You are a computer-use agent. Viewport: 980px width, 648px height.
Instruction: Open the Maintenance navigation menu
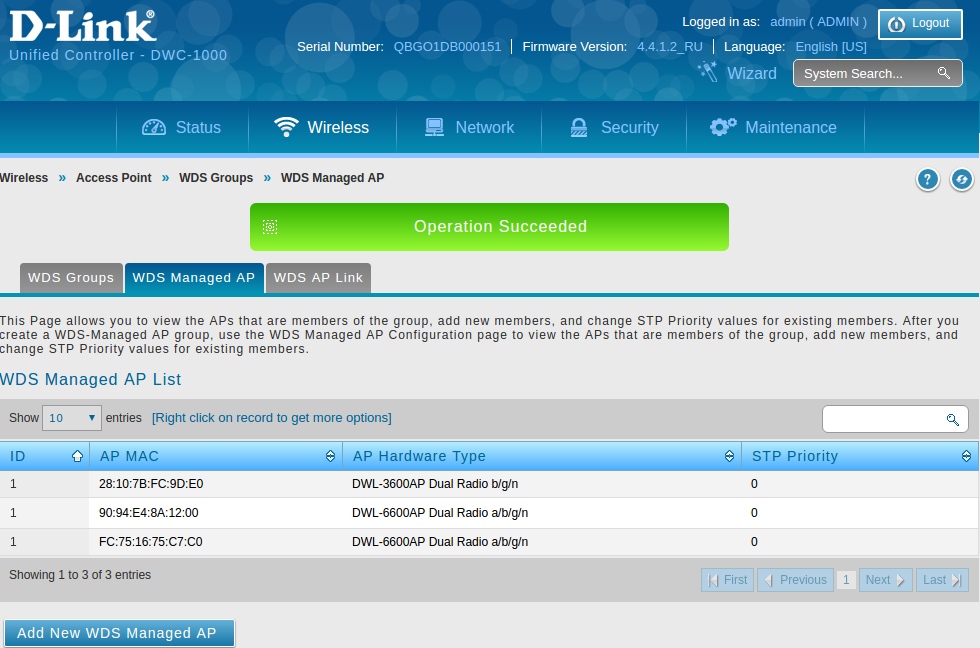[x=773, y=128]
